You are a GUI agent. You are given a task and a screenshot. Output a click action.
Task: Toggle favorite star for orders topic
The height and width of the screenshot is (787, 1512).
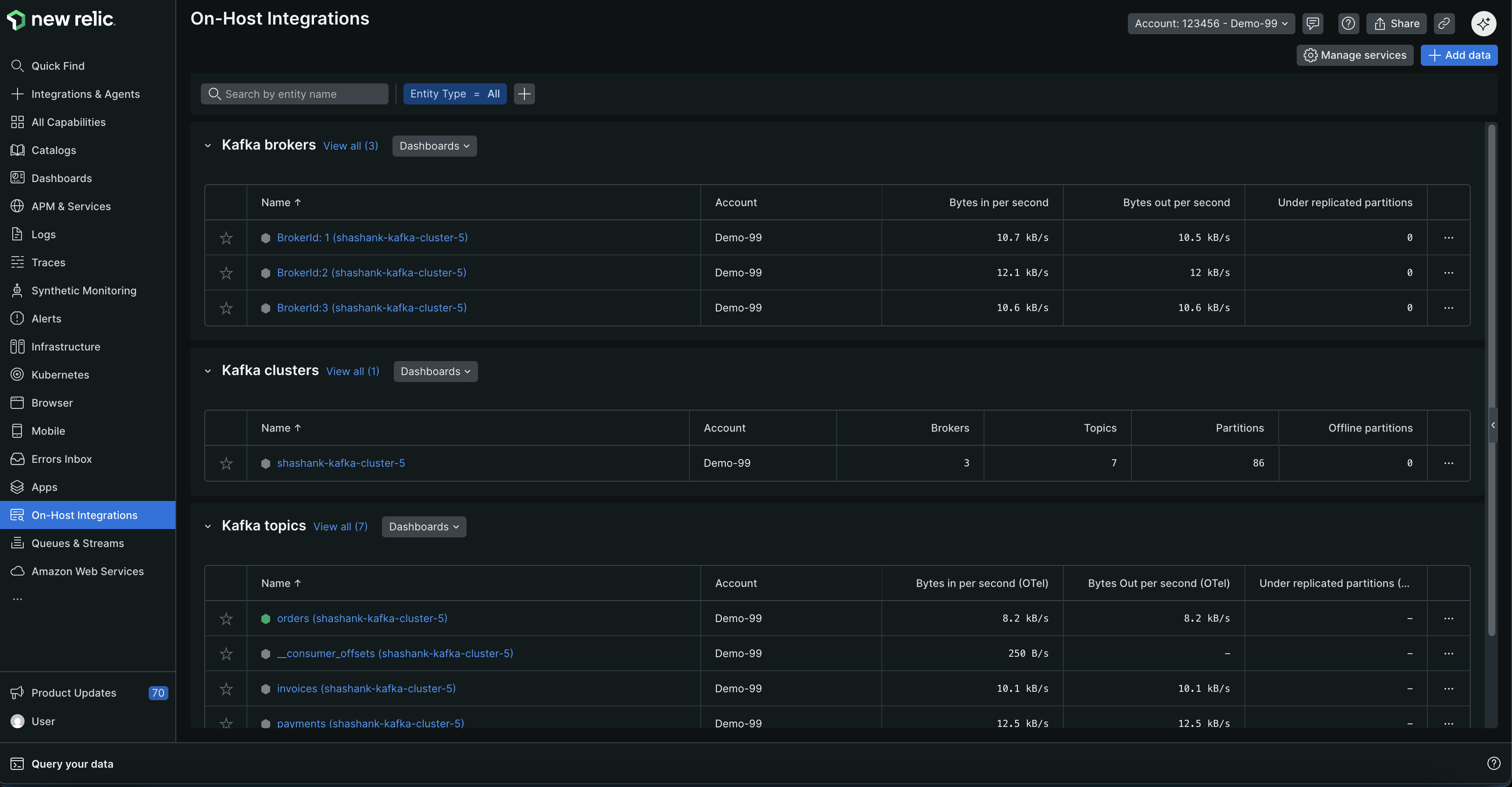coord(226,619)
